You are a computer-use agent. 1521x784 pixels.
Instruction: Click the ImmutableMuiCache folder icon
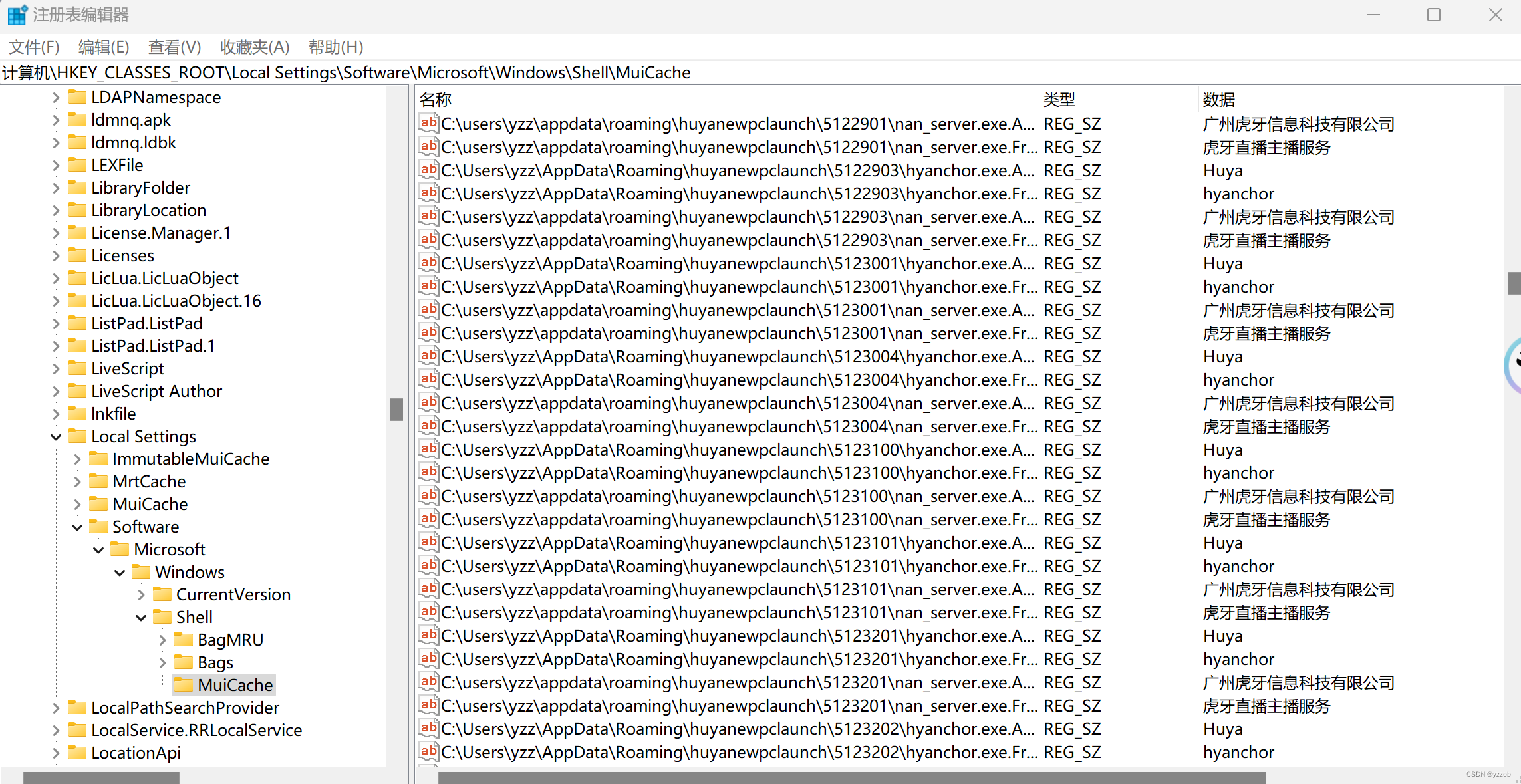pyautogui.click(x=98, y=459)
